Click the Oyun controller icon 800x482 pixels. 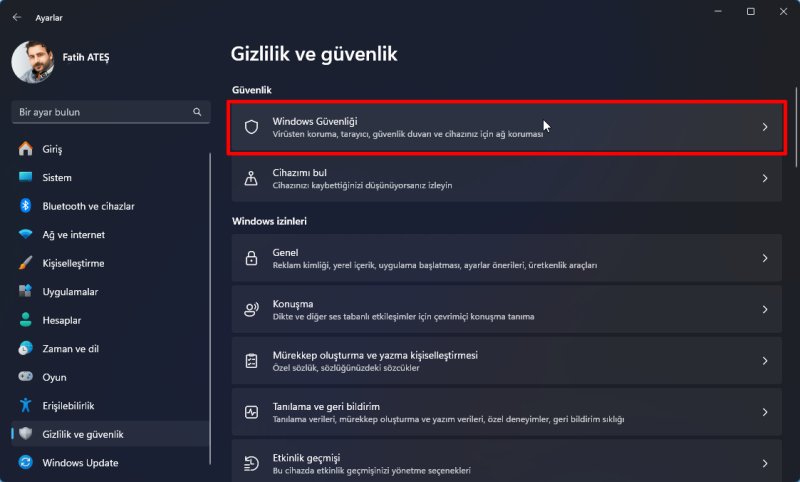coord(26,377)
